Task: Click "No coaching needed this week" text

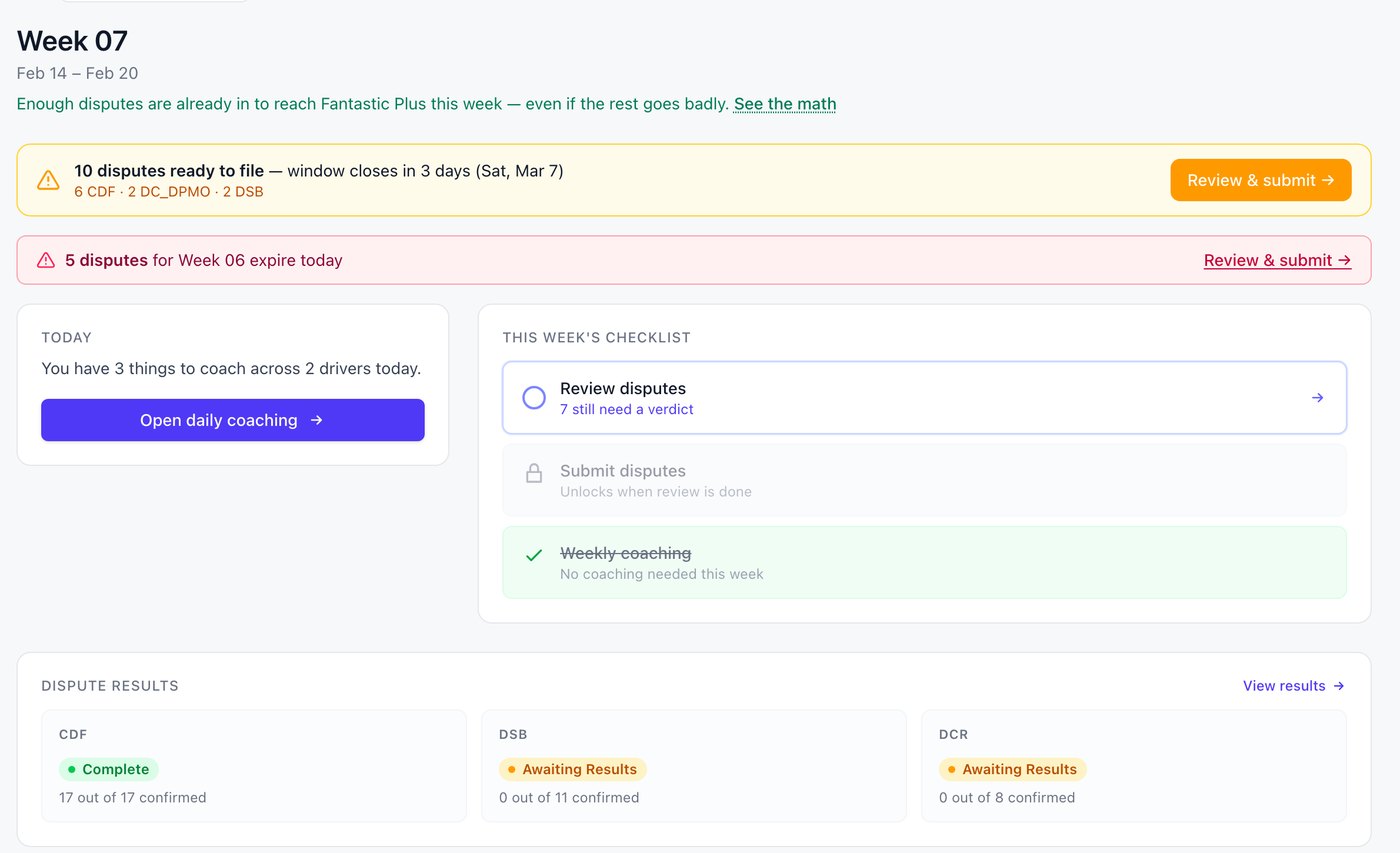Action: [x=662, y=574]
